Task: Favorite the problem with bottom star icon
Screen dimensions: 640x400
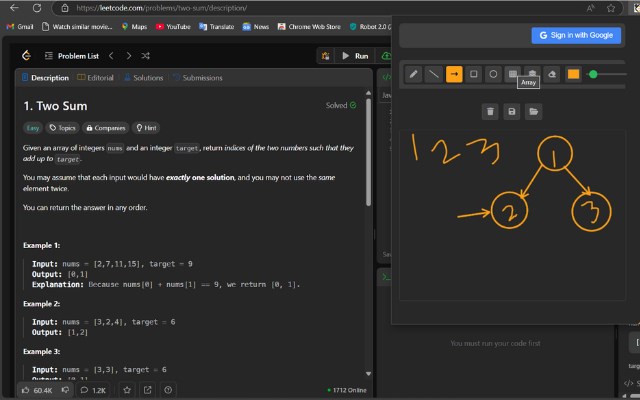Action: point(127,390)
